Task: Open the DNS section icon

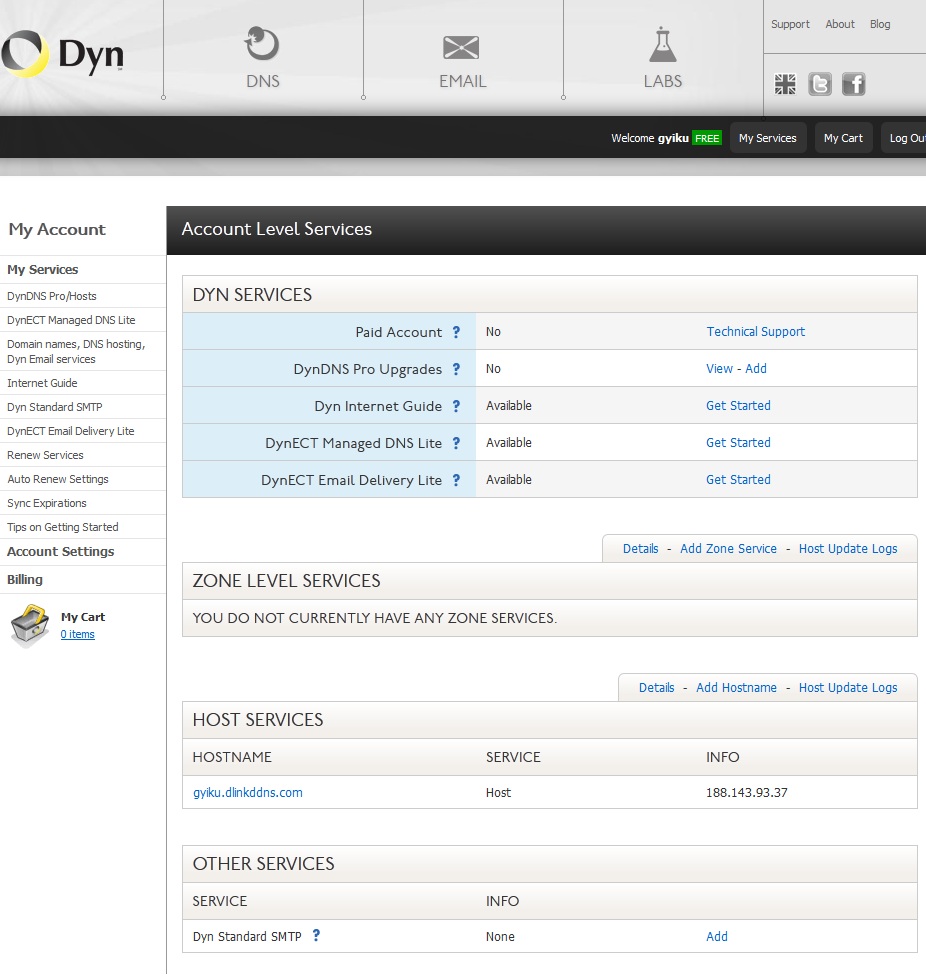Action: point(262,44)
